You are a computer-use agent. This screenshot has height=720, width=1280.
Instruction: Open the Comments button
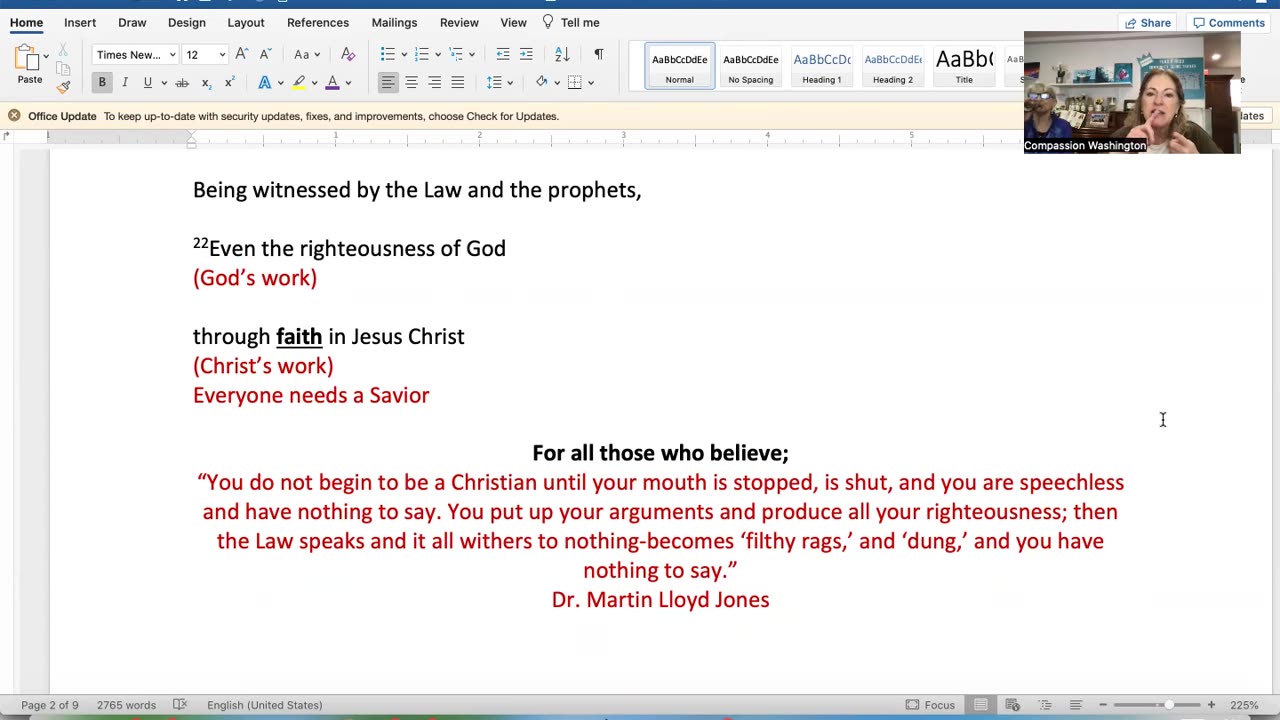[1229, 23]
